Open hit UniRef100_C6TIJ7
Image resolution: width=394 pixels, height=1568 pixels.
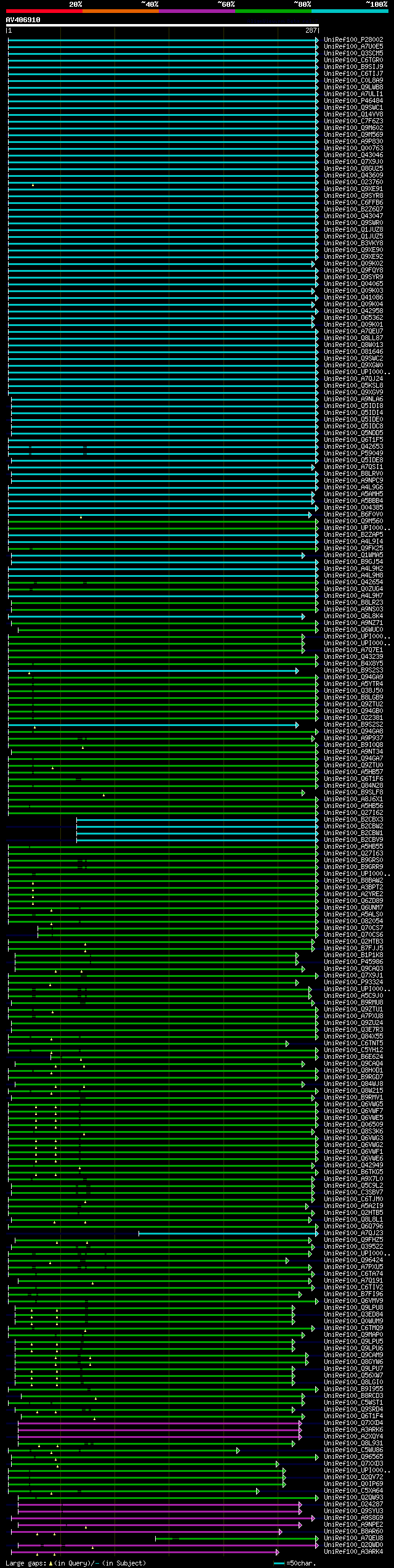(353, 74)
